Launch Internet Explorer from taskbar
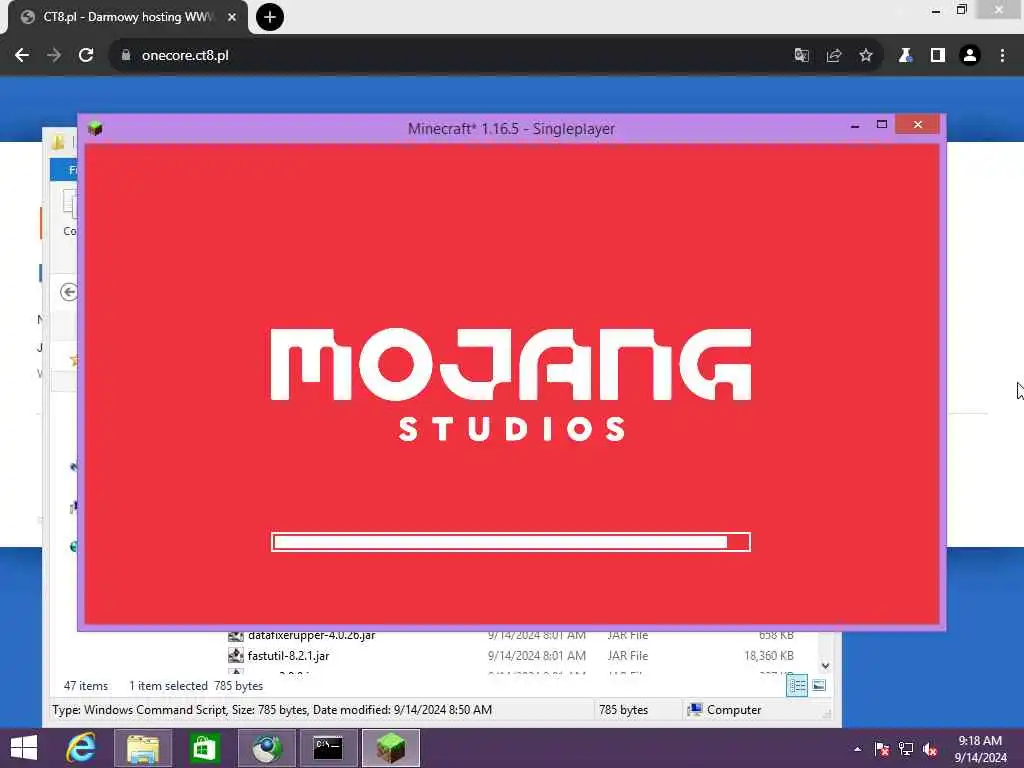Image resolution: width=1024 pixels, height=768 pixels. [82, 748]
